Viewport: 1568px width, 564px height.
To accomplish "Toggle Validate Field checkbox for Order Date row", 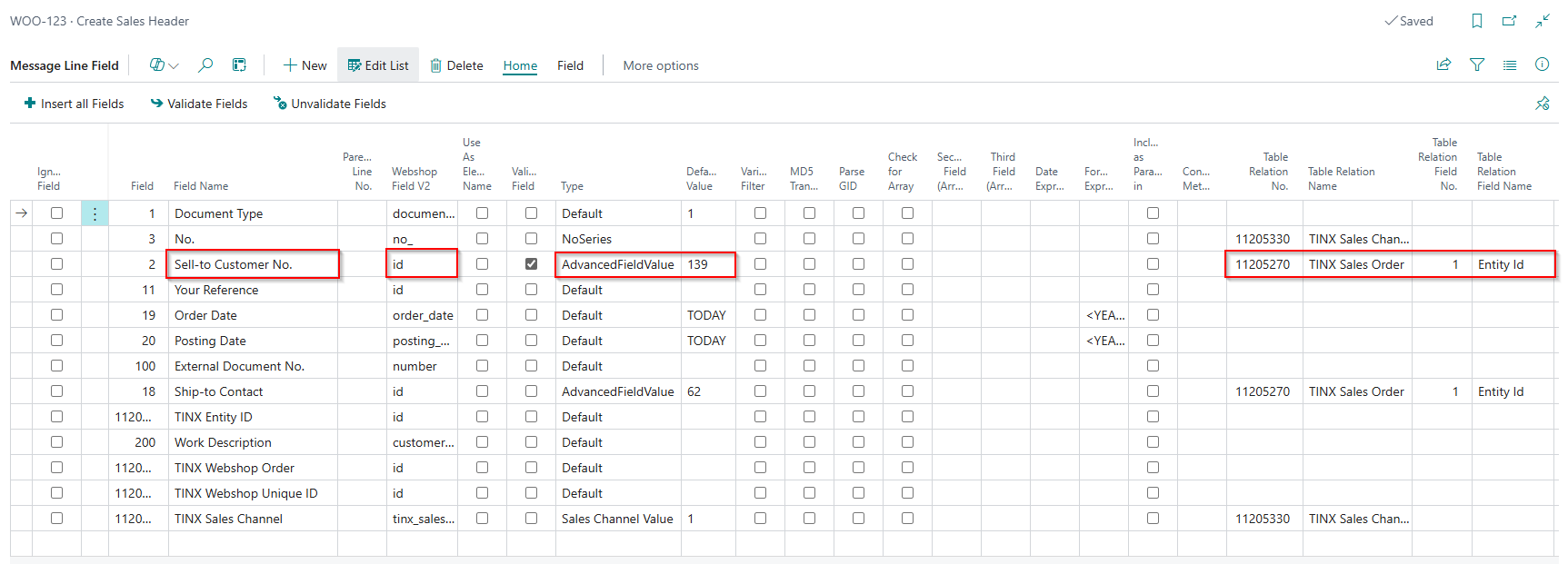I will (x=531, y=315).
